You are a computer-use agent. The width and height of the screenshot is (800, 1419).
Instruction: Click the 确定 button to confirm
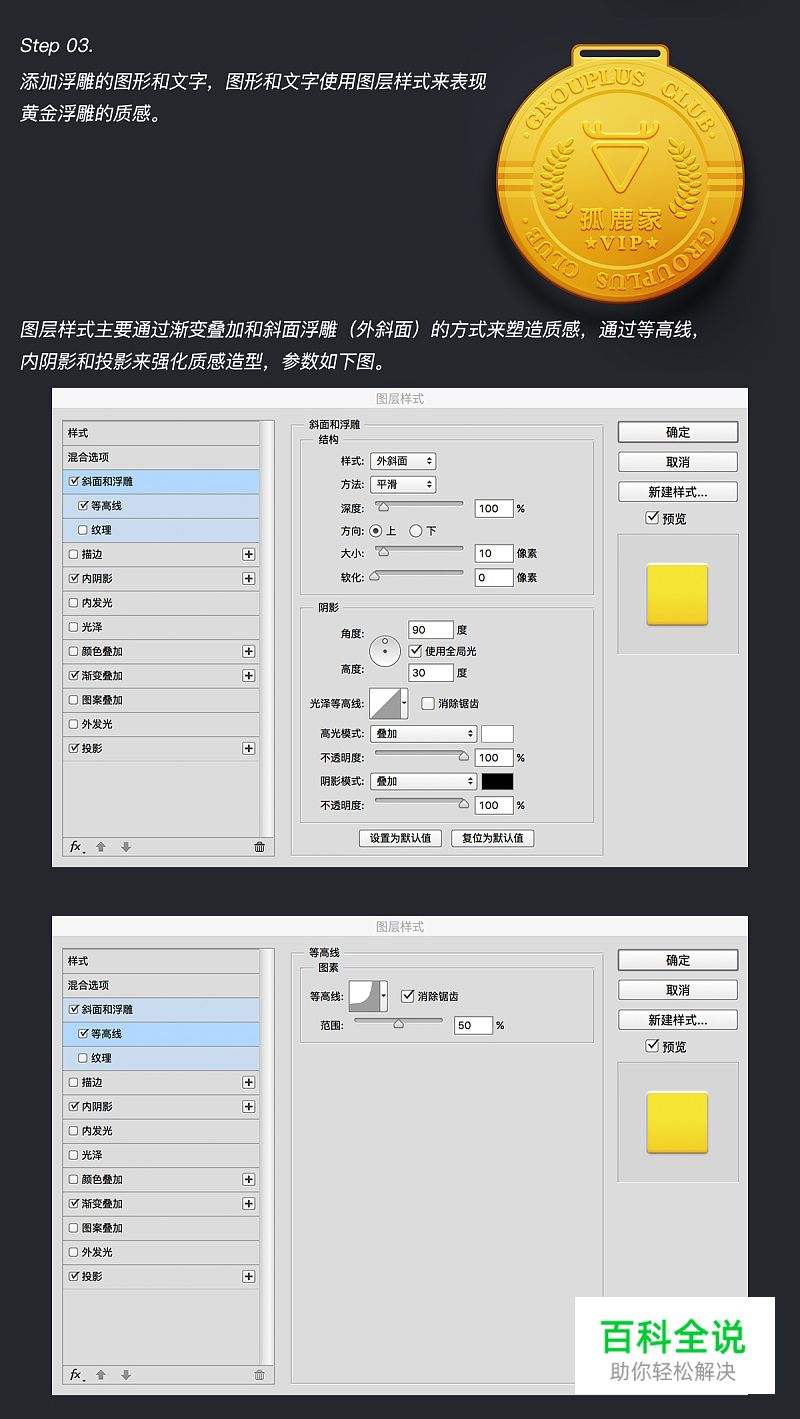click(x=677, y=432)
